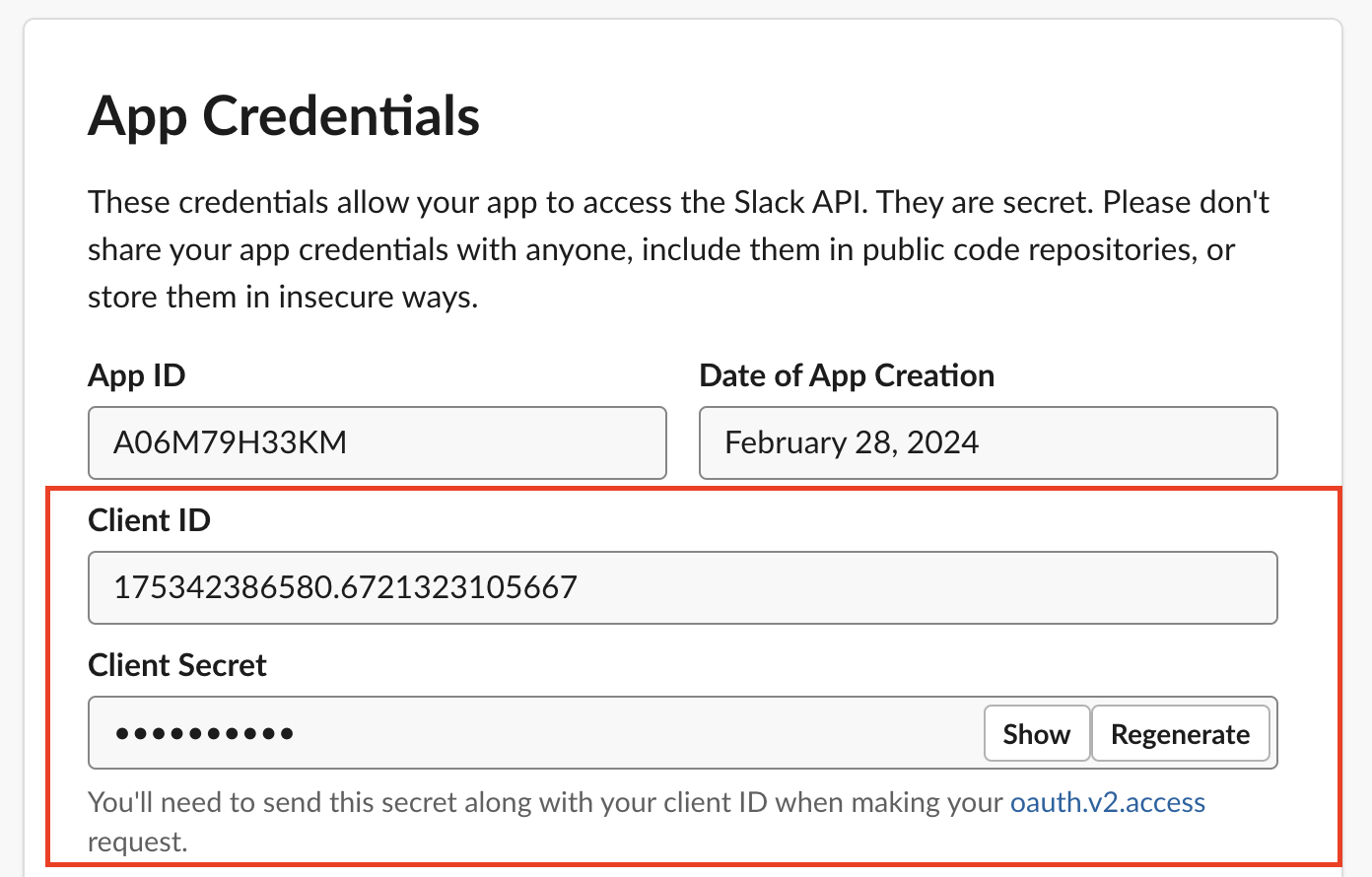Click "store them in insecure ways" text

282,297
